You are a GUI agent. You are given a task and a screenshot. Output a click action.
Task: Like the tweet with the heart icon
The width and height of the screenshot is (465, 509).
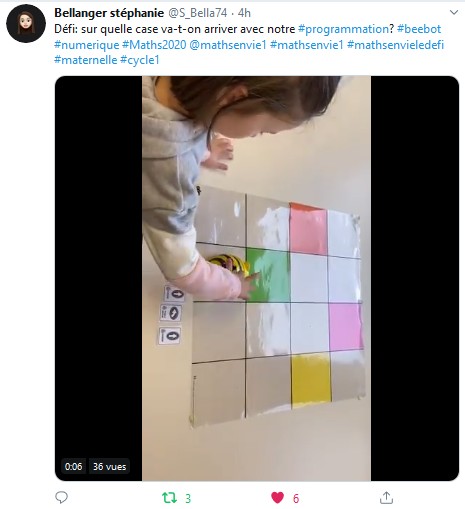pos(277,498)
